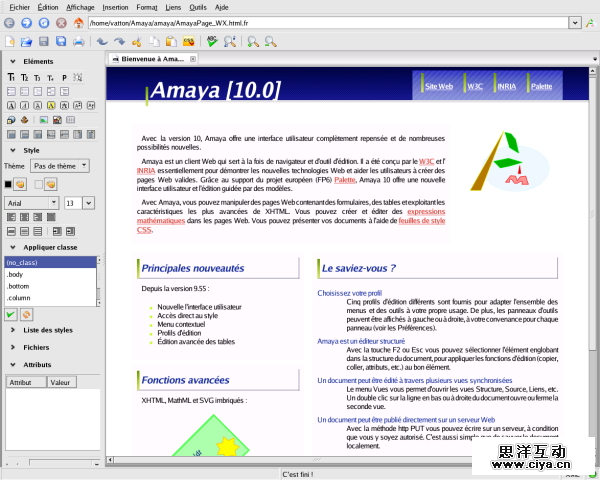Expand the Fichiers panel
600x480 pixels.
13,347
